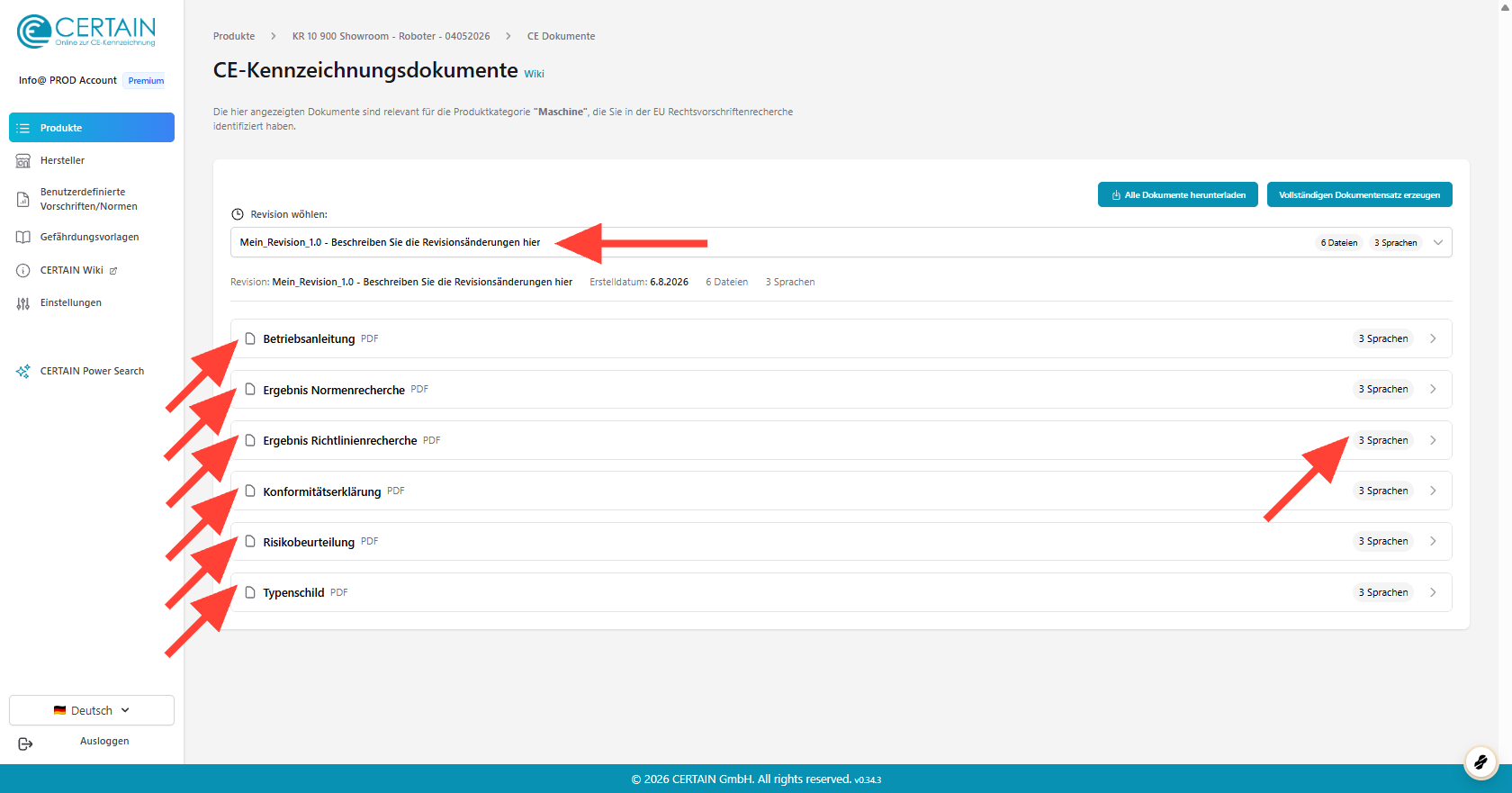Click the file icon of Konformitätserklärung
Screen dimensions: 1512x793
coord(250,491)
